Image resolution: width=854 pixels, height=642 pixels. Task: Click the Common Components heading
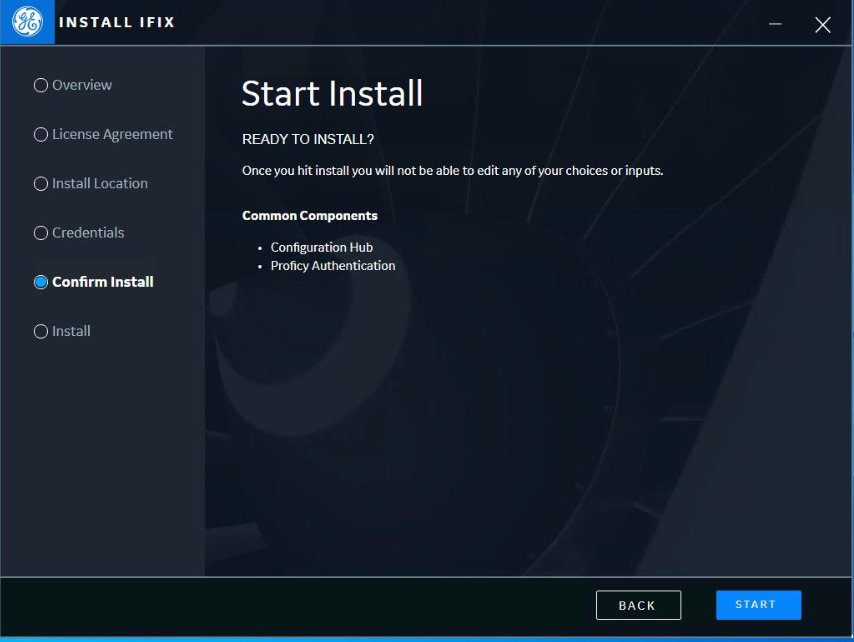[309, 216]
